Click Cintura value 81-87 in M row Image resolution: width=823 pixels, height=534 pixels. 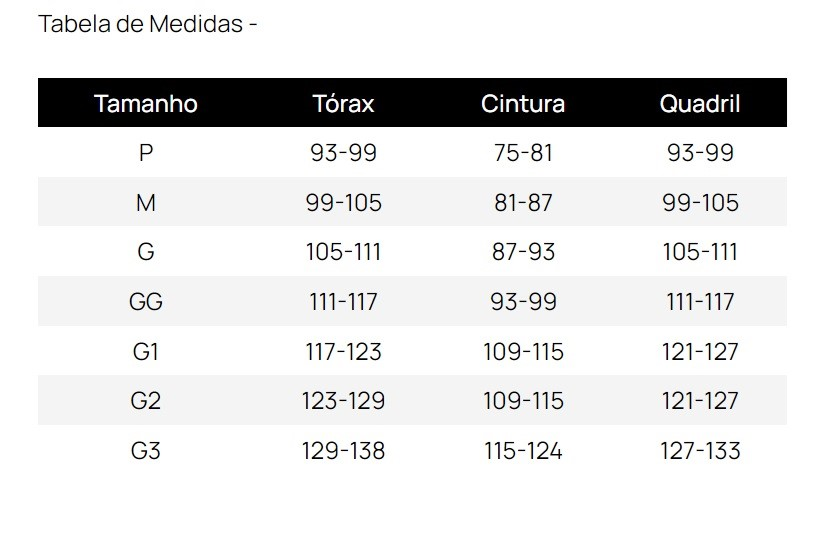[x=523, y=203]
